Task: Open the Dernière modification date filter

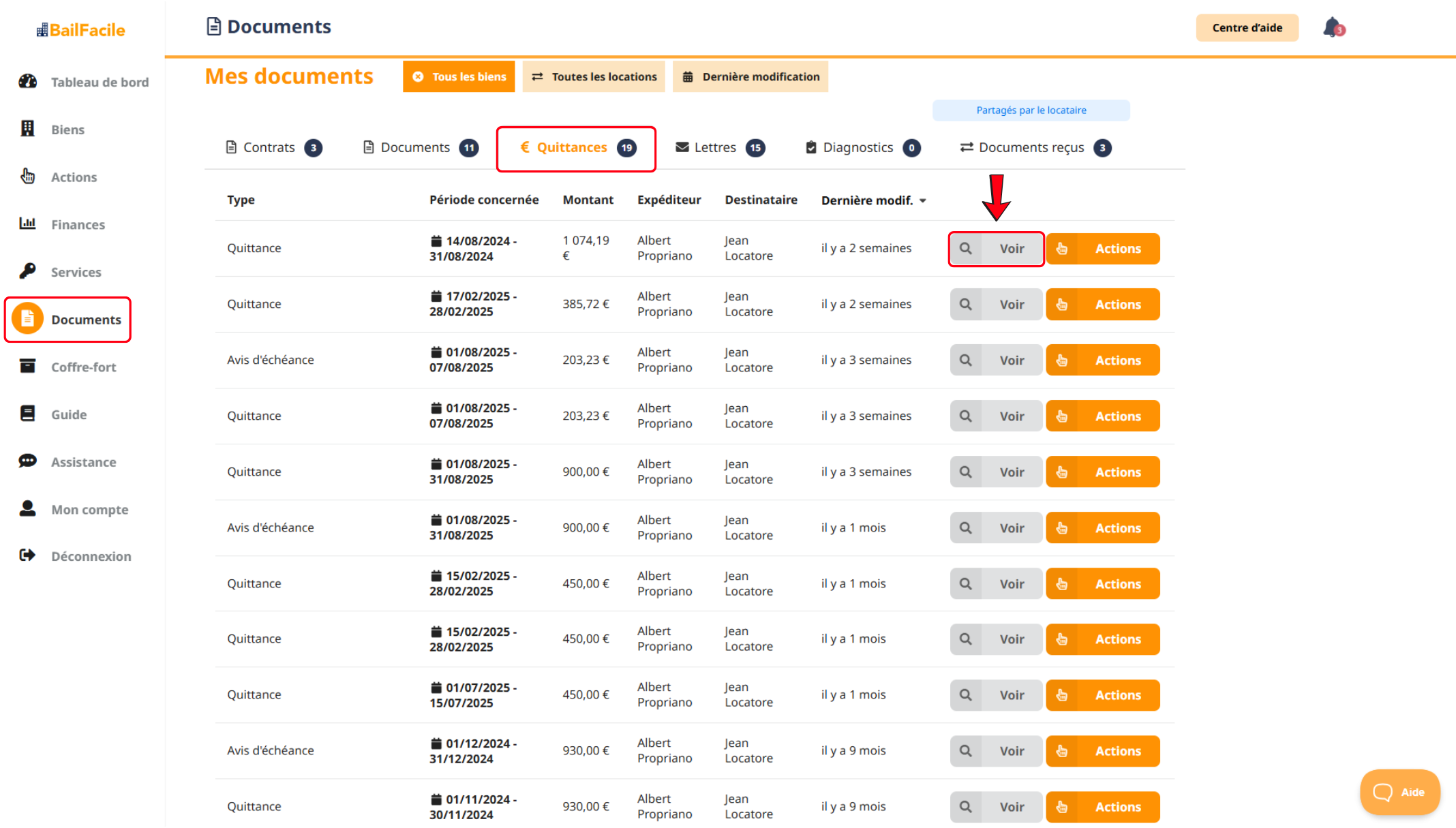Action: coord(750,77)
